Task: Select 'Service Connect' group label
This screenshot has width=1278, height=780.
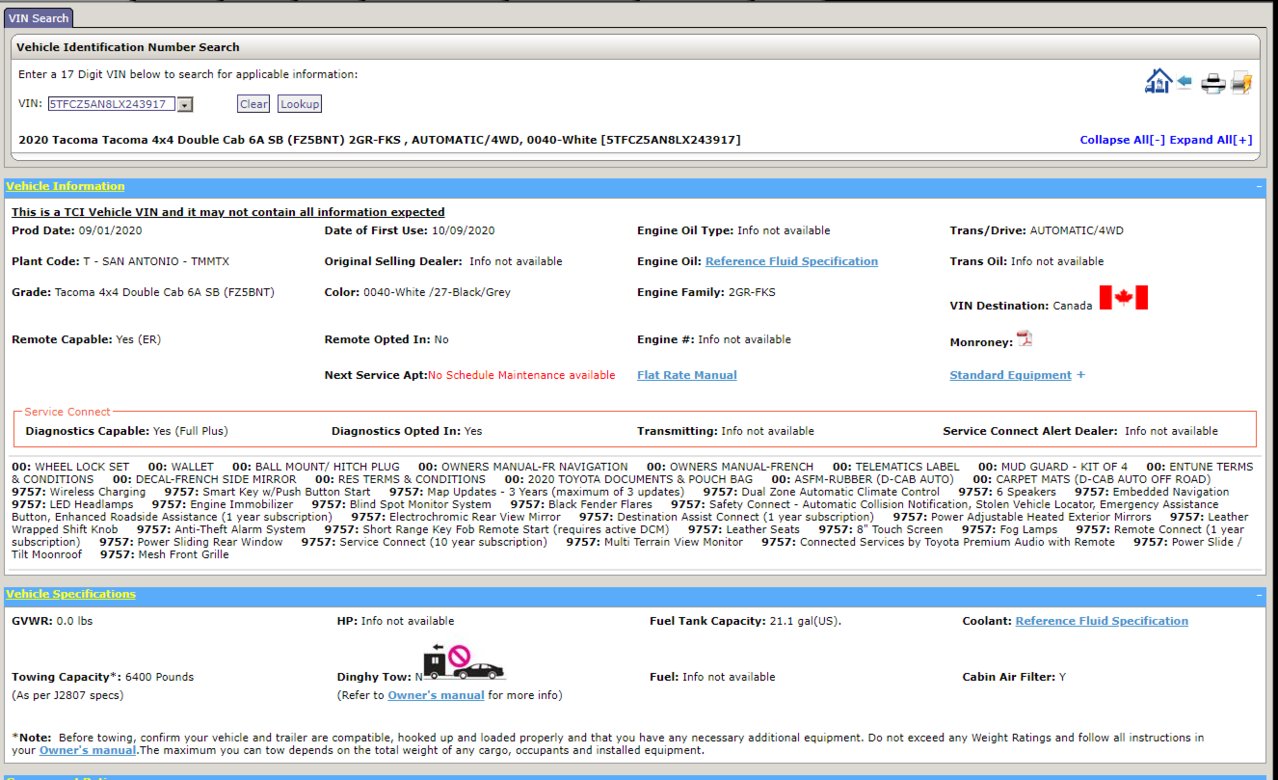Action: click(x=68, y=411)
